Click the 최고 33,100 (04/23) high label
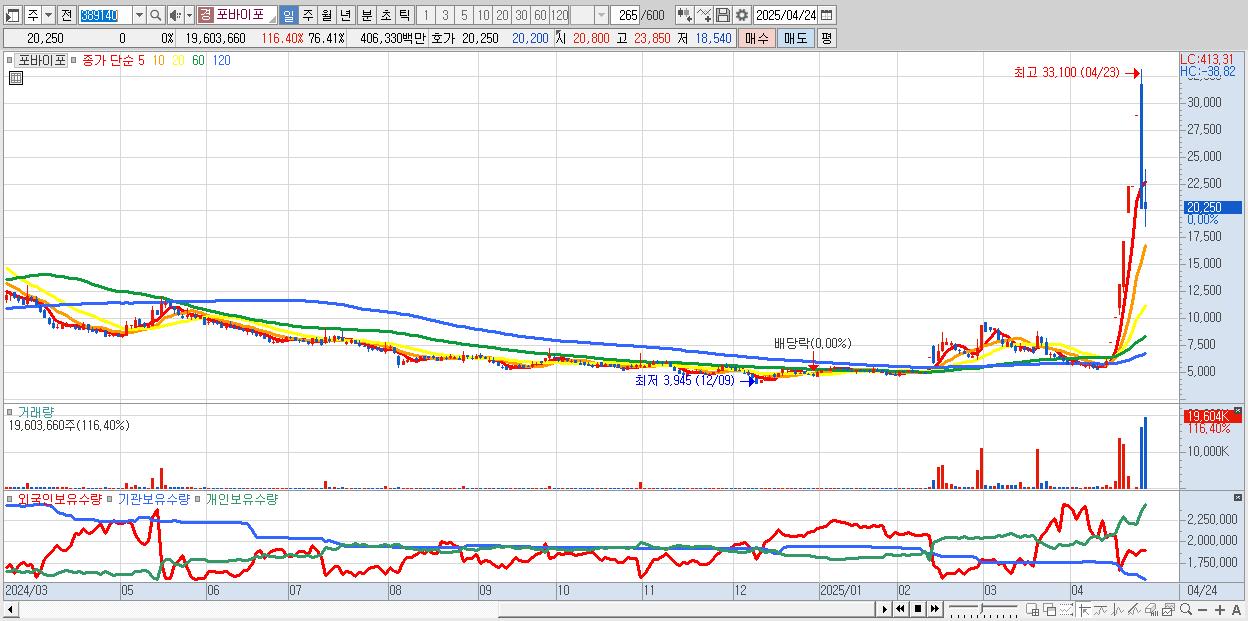Screen dimensions: 1248x621 [x=1068, y=73]
